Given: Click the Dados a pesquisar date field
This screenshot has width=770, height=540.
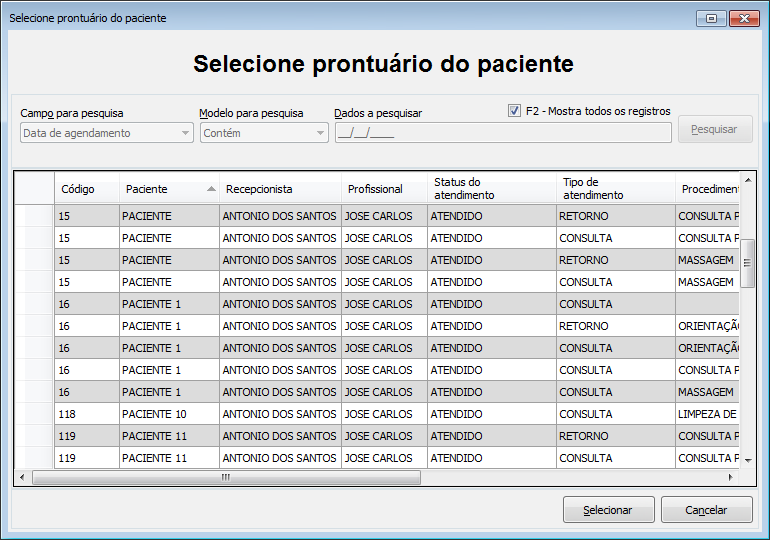Looking at the screenshot, I should click(503, 133).
